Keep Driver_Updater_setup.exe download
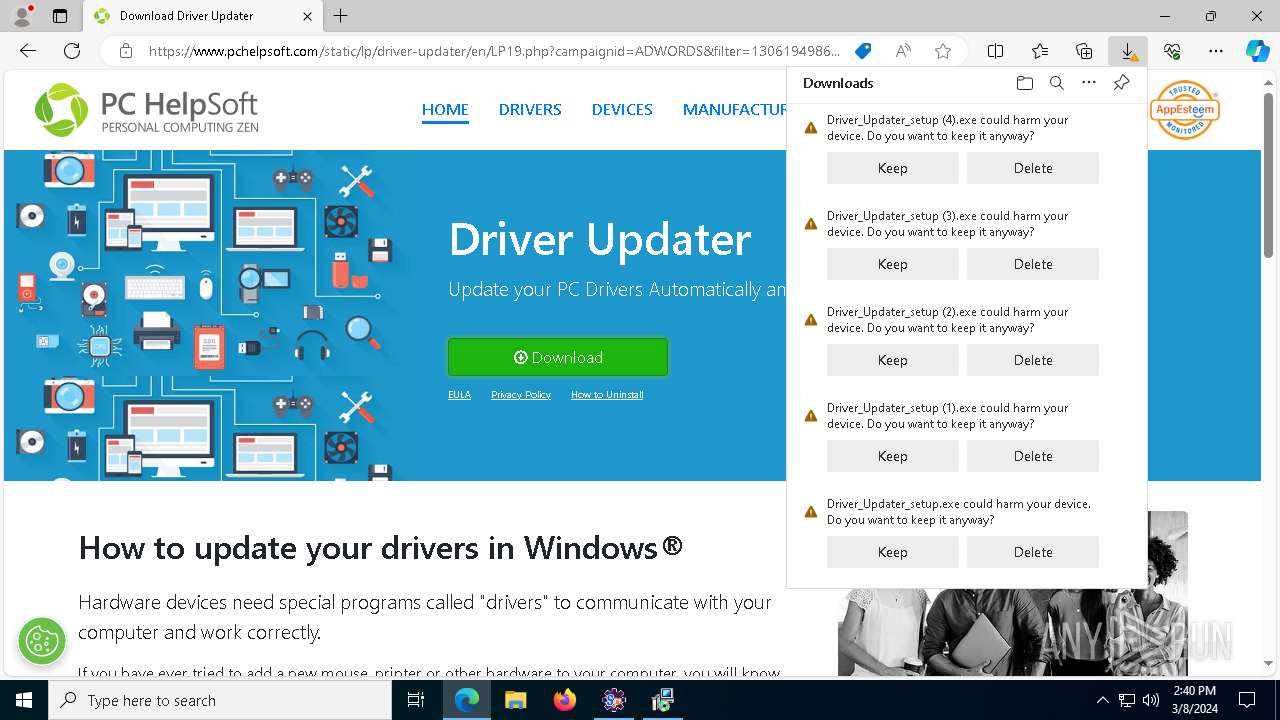 (x=893, y=552)
